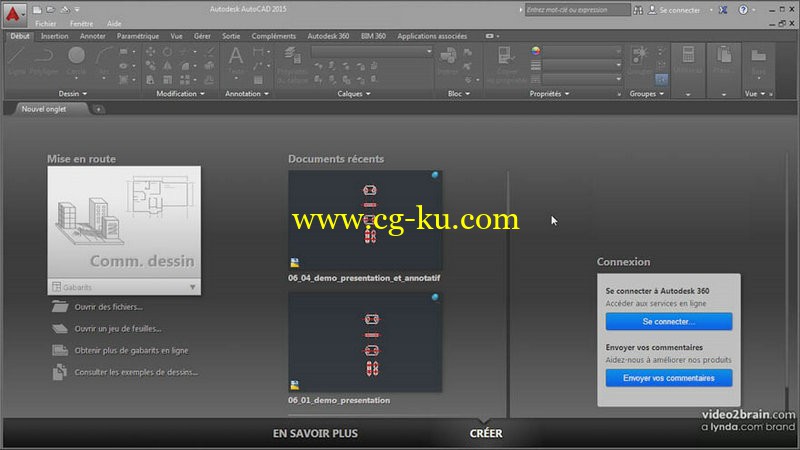Screen dimensions: 800x450
Task: Click Ouvrir un jeu de feuilles... link
Action: coord(118,329)
